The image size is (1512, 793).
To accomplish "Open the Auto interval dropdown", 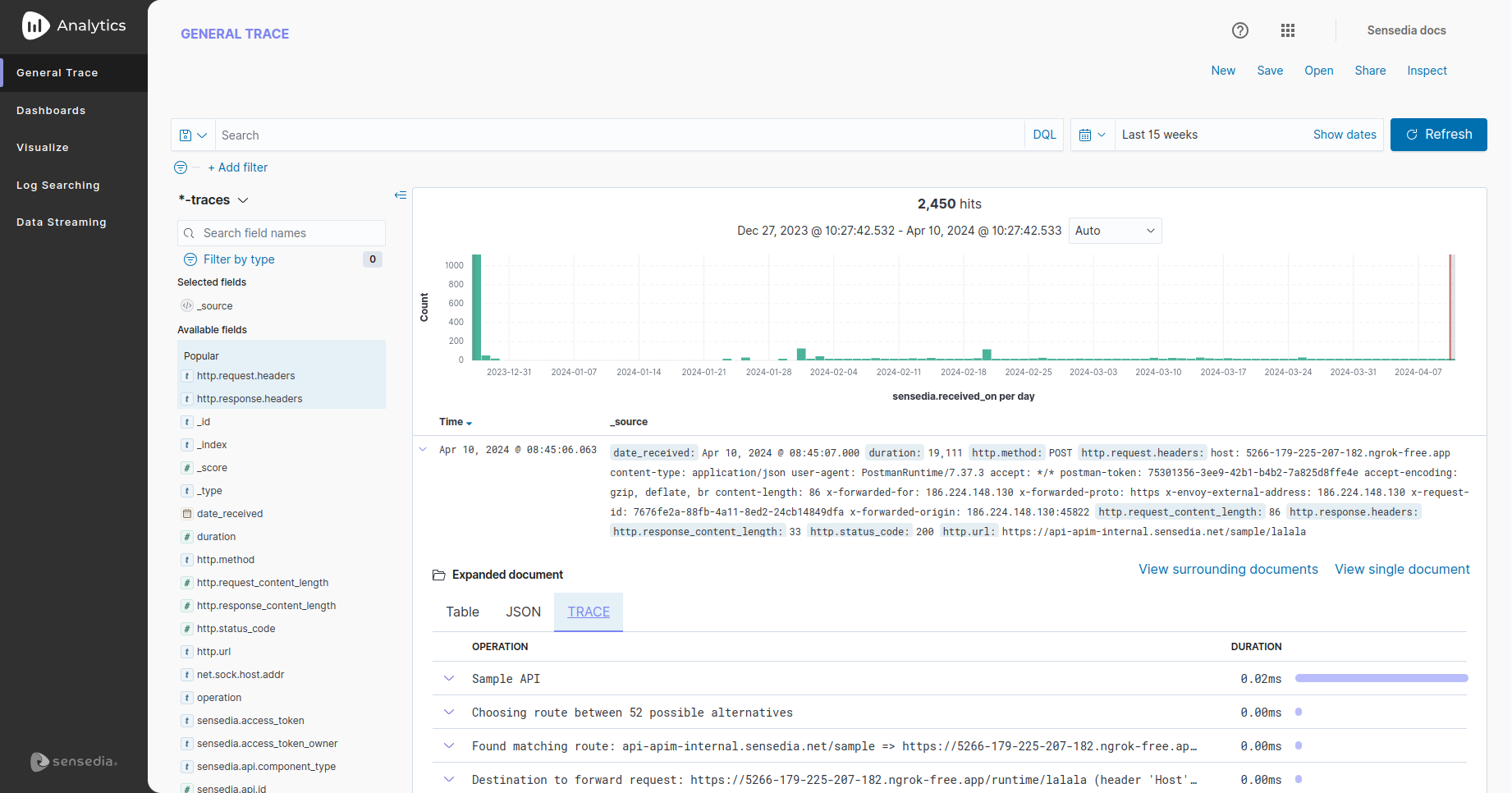I will (1114, 231).
